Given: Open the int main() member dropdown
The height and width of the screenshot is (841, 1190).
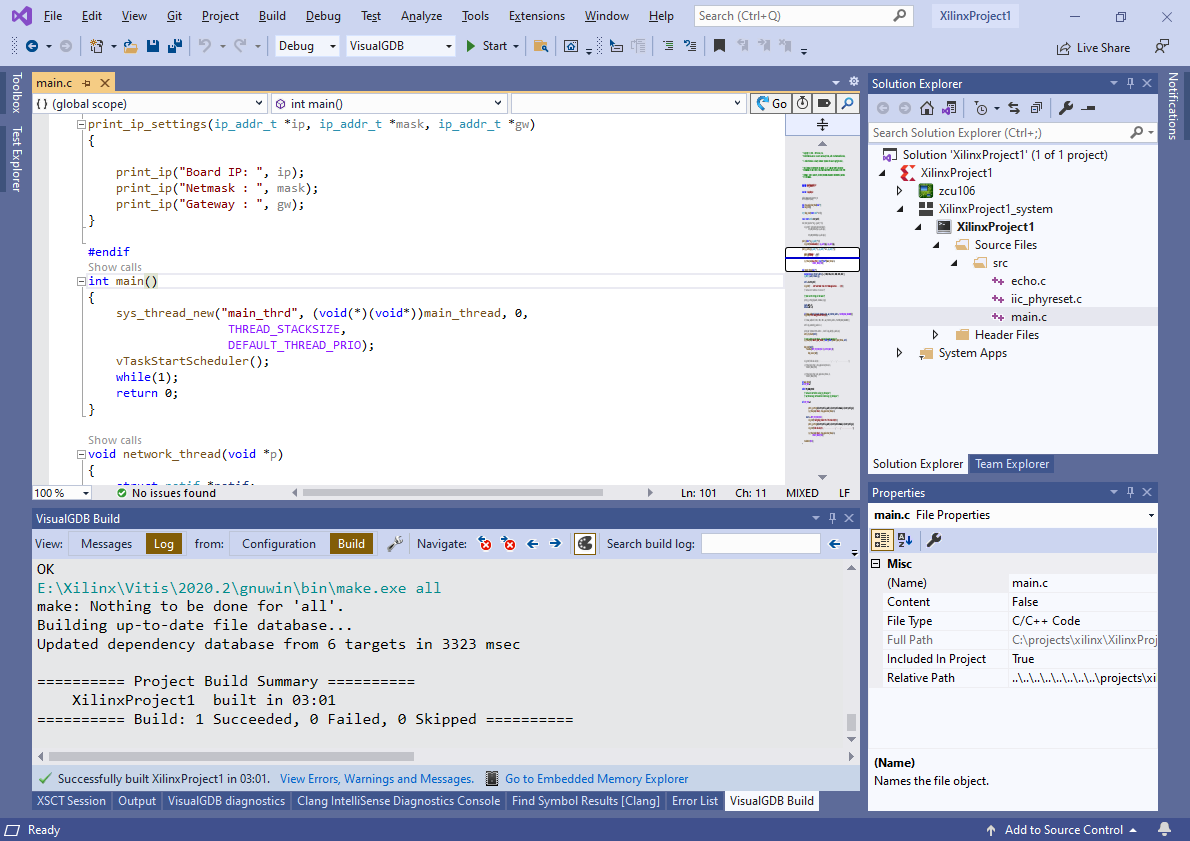Looking at the screenshot, I should pyautogui.click(x=389, y=104).
